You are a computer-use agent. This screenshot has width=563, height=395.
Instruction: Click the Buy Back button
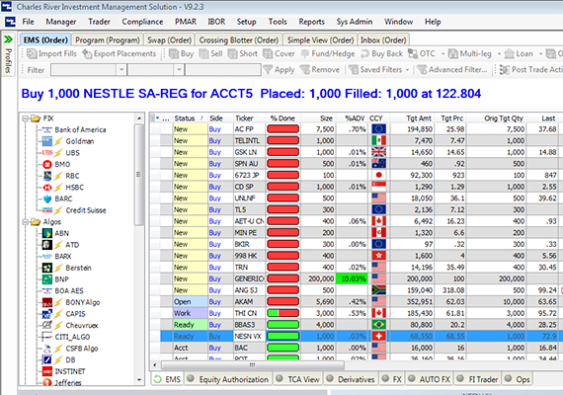382,54
